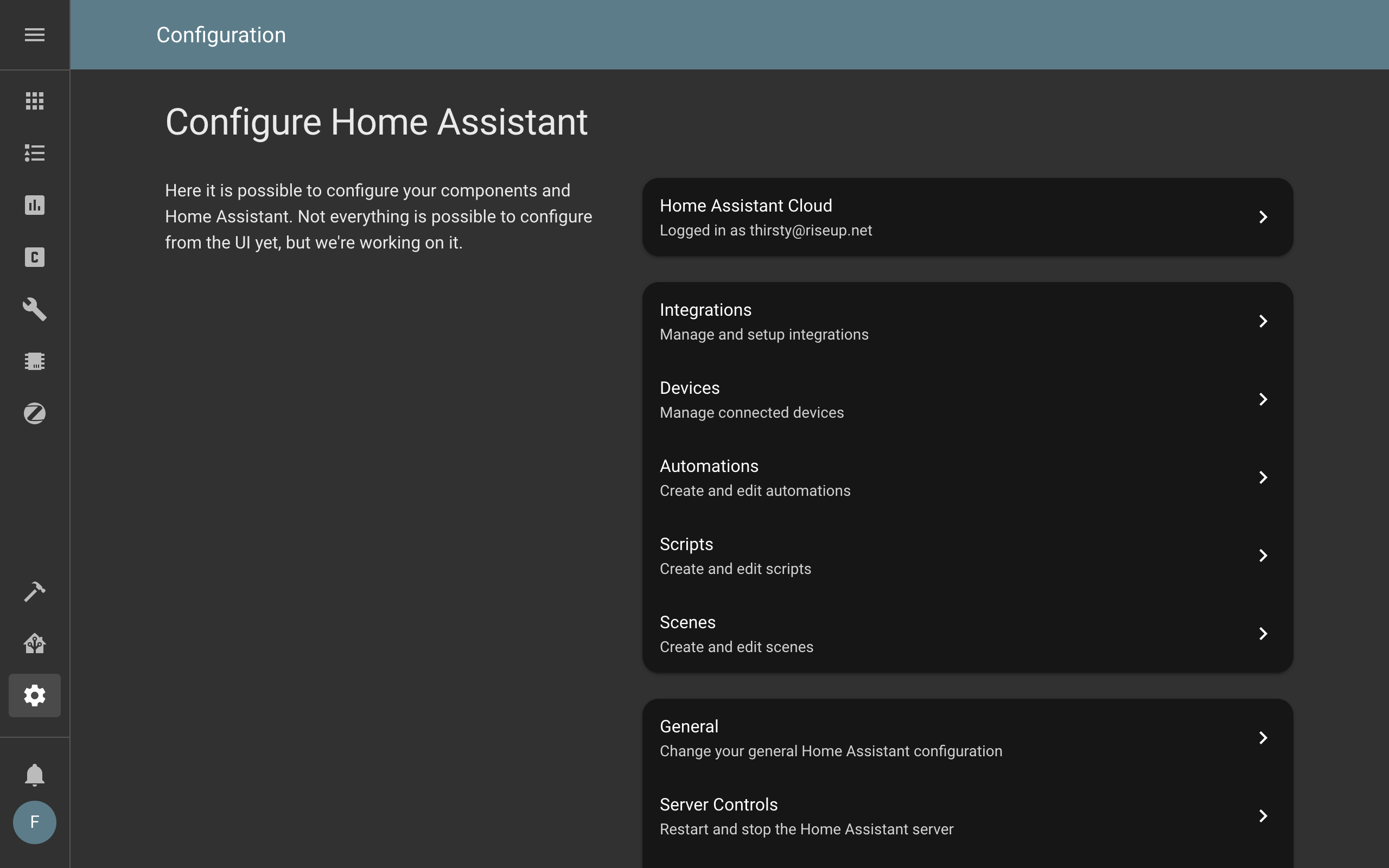This screenshot has width=1389, height=868.
Task: Open Home Assistant Cloud settings
Action: coord(967,217)
